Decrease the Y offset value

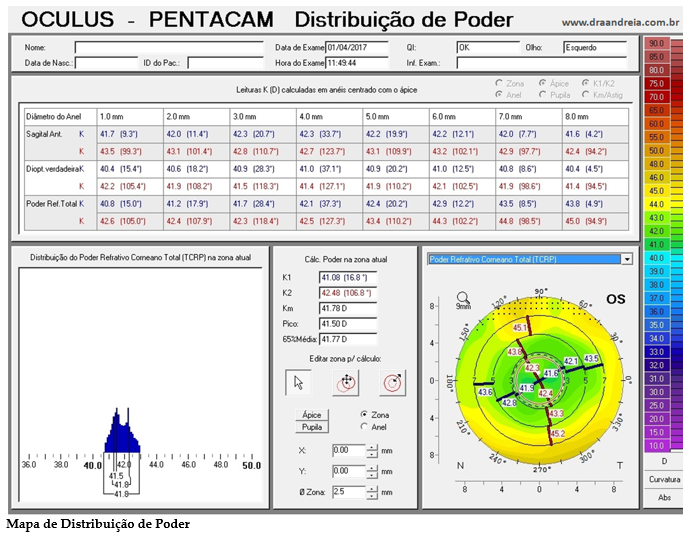(x=371, y=475)
